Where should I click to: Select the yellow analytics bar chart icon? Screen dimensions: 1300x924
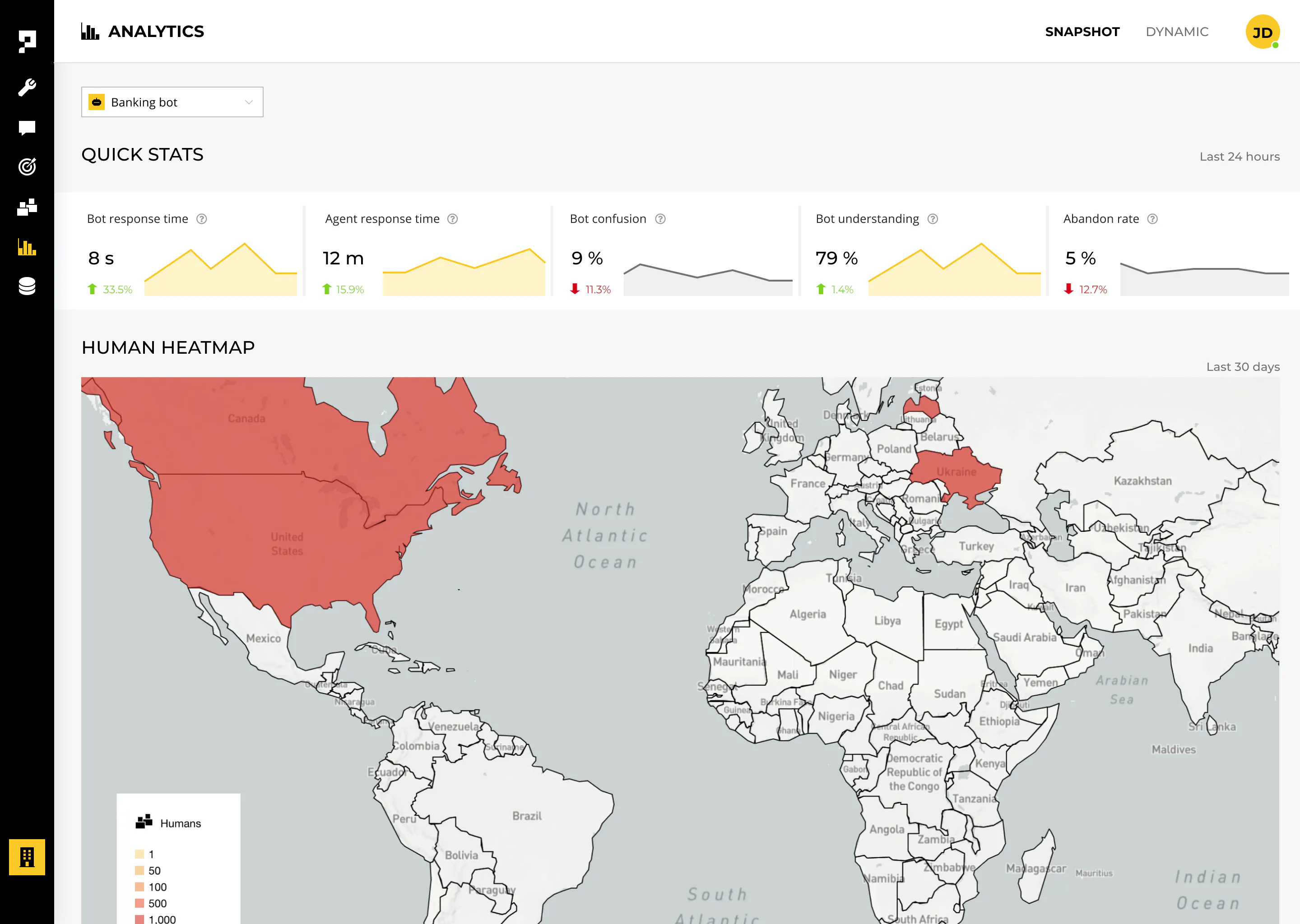click(27, 247)
